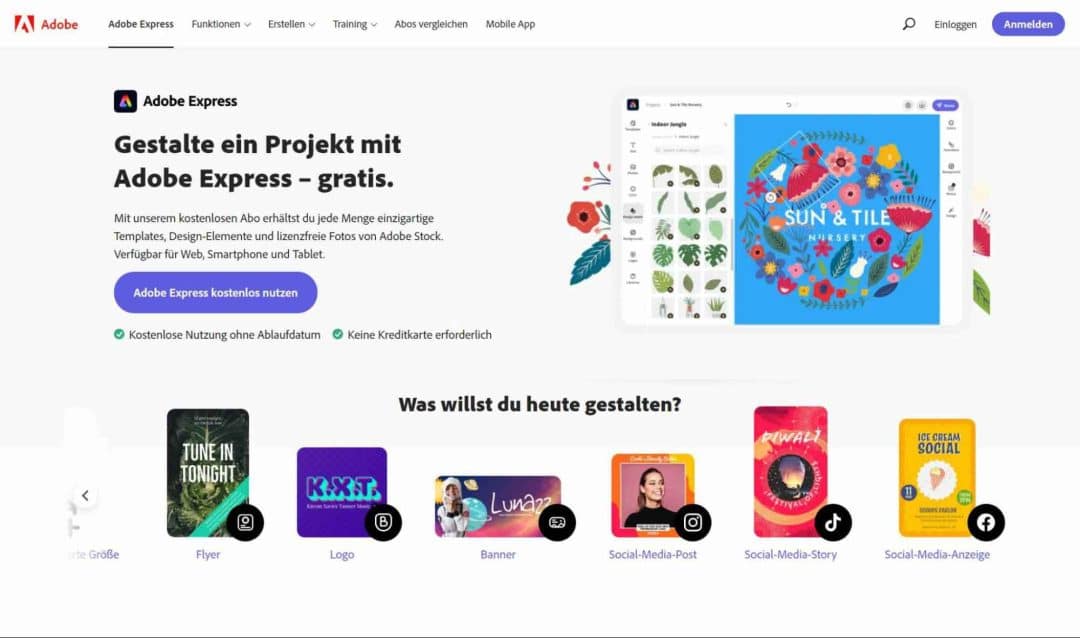This screenshot has width=1080, height=638.
Task: Click the badge icon on Flyer card
Action: coord(245,522)
